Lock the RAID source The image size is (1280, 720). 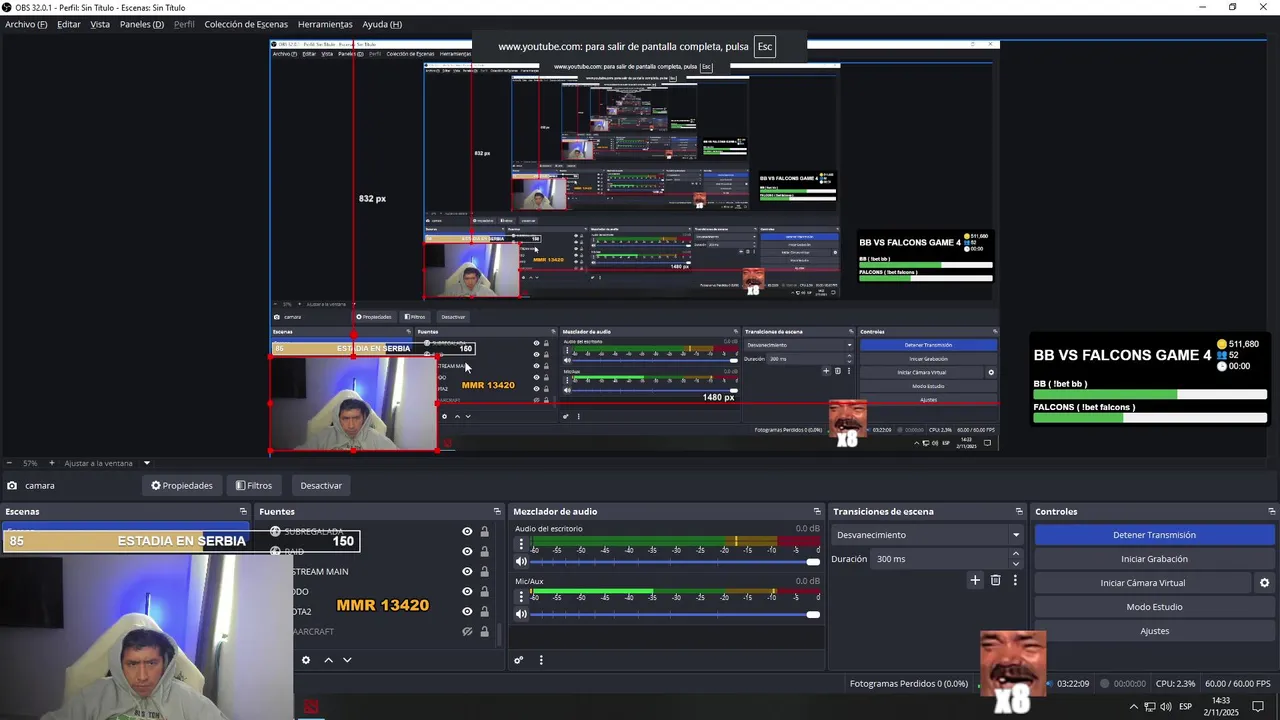click(484, 552)
